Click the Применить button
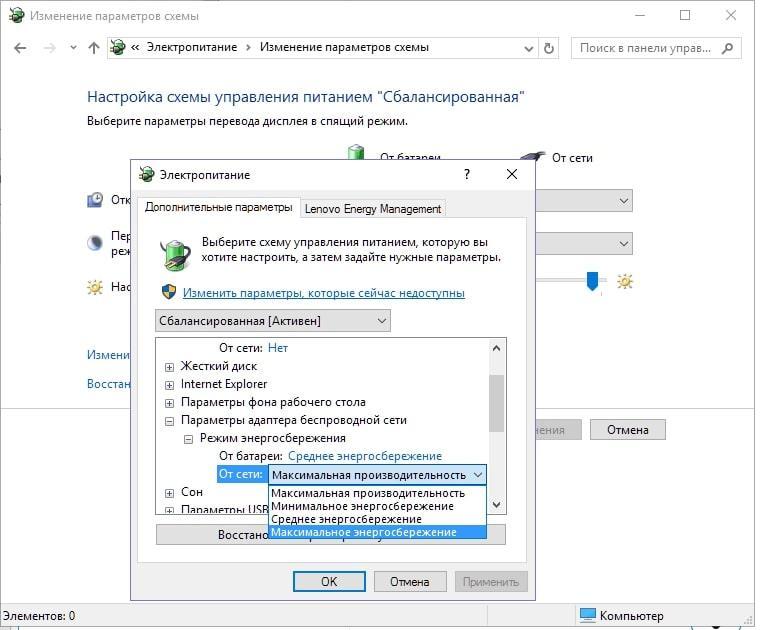 coord(491,581)
